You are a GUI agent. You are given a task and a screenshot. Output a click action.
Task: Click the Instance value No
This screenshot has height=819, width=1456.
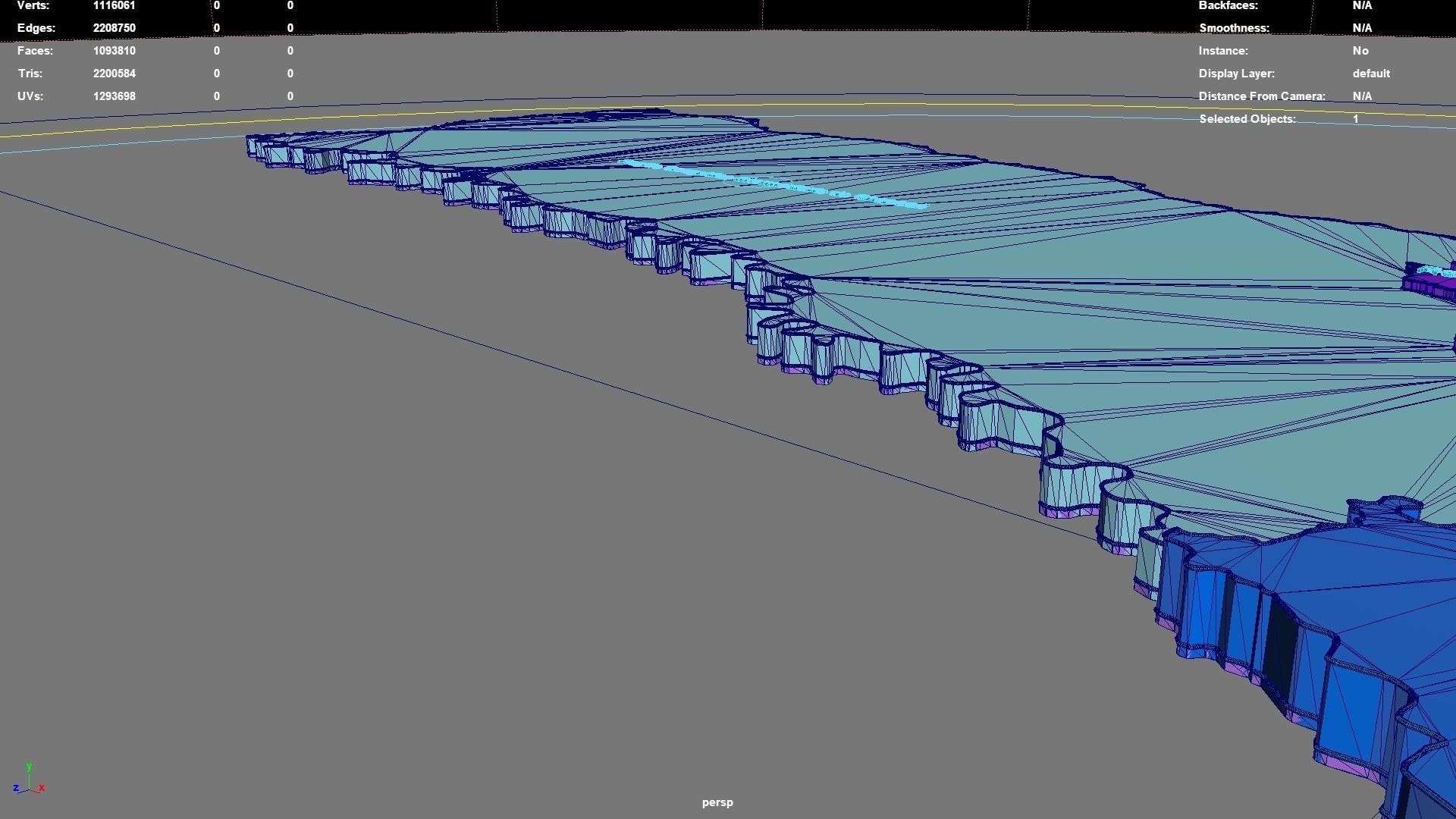(x=1360, y=51)
